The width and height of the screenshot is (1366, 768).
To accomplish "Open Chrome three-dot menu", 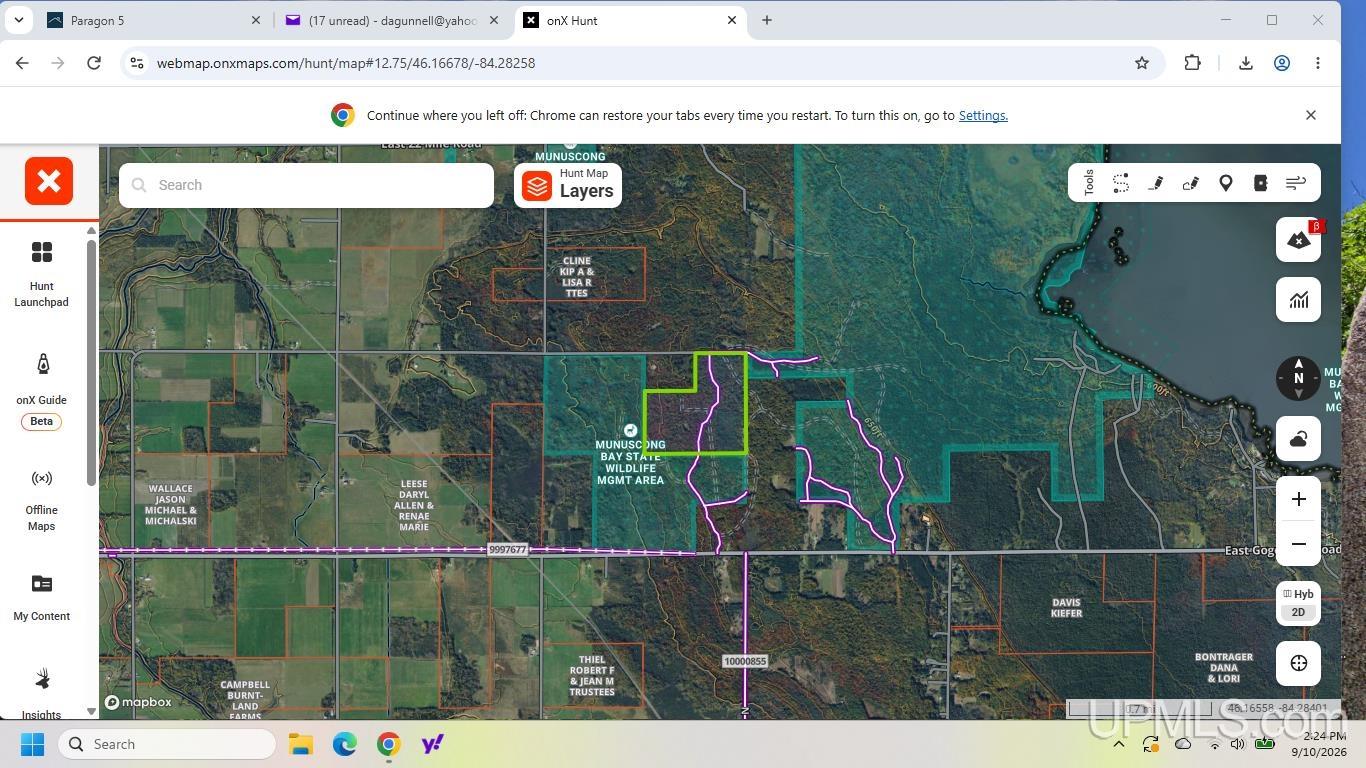I will [1318, 63].
